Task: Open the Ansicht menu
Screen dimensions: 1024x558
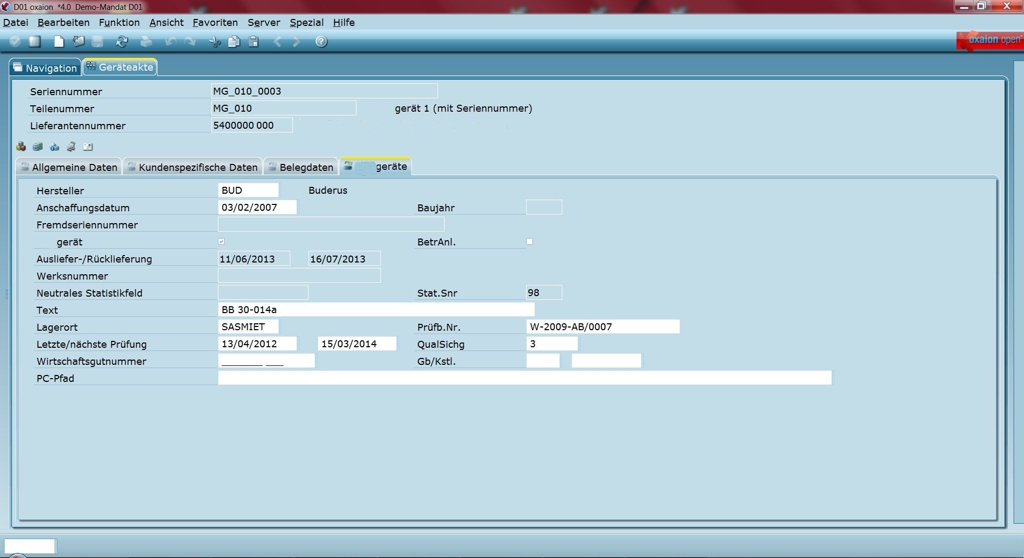Action: 167,22
